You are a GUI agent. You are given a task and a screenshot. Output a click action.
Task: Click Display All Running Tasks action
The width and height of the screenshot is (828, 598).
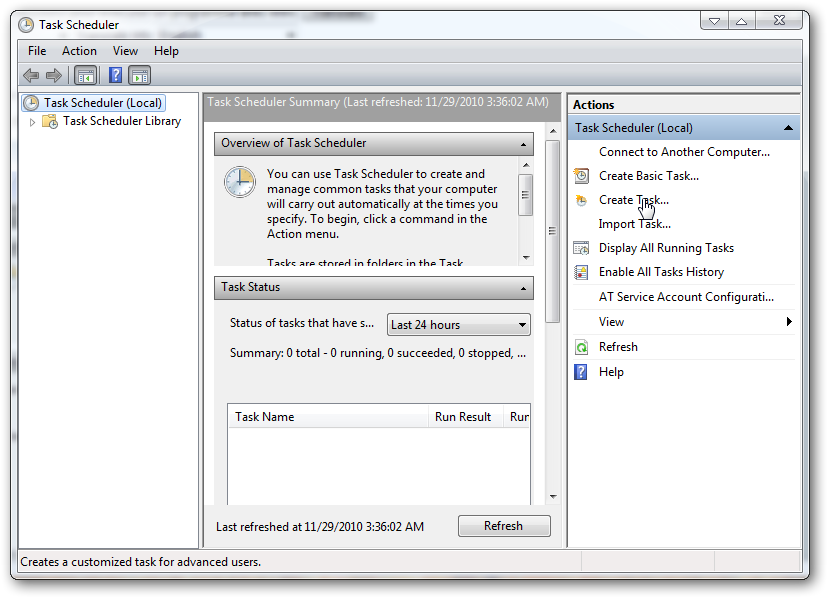[666, 248]
